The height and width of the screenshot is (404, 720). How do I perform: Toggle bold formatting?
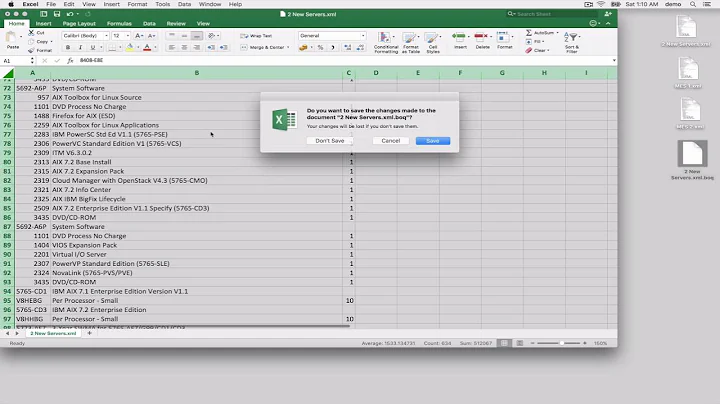(x=68, y=47)
